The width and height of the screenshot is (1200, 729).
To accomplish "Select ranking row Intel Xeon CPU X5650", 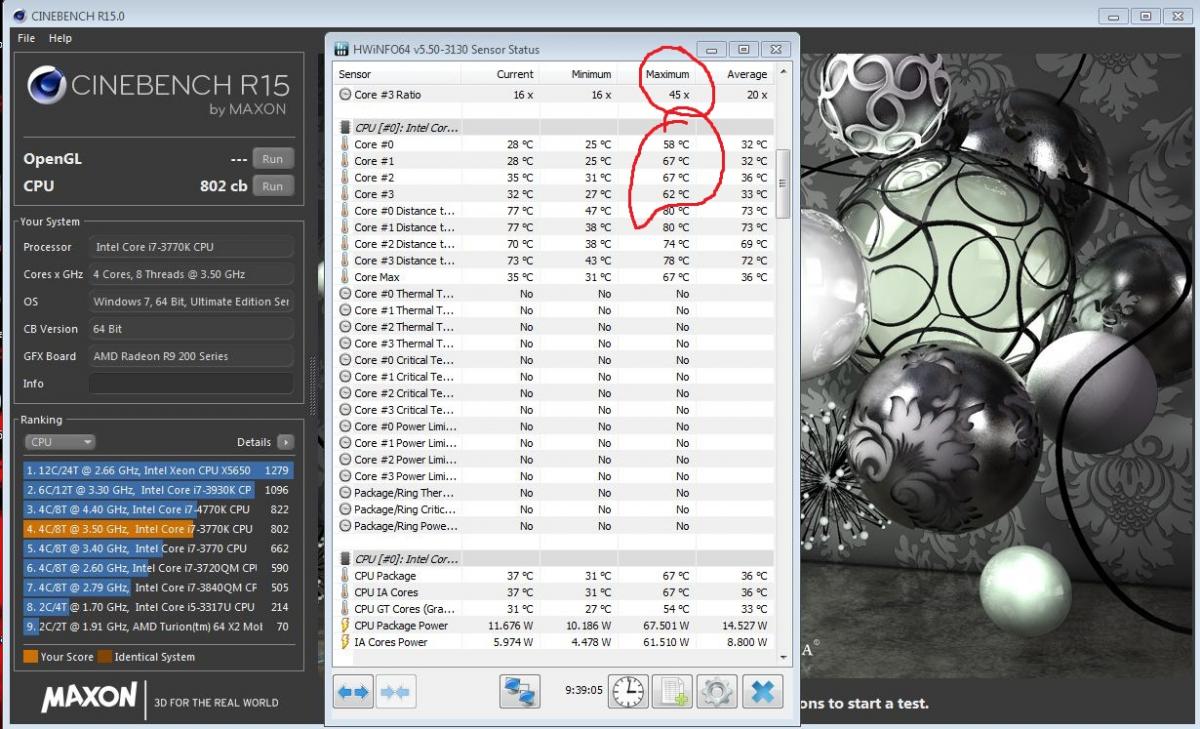I will [158, 470].
